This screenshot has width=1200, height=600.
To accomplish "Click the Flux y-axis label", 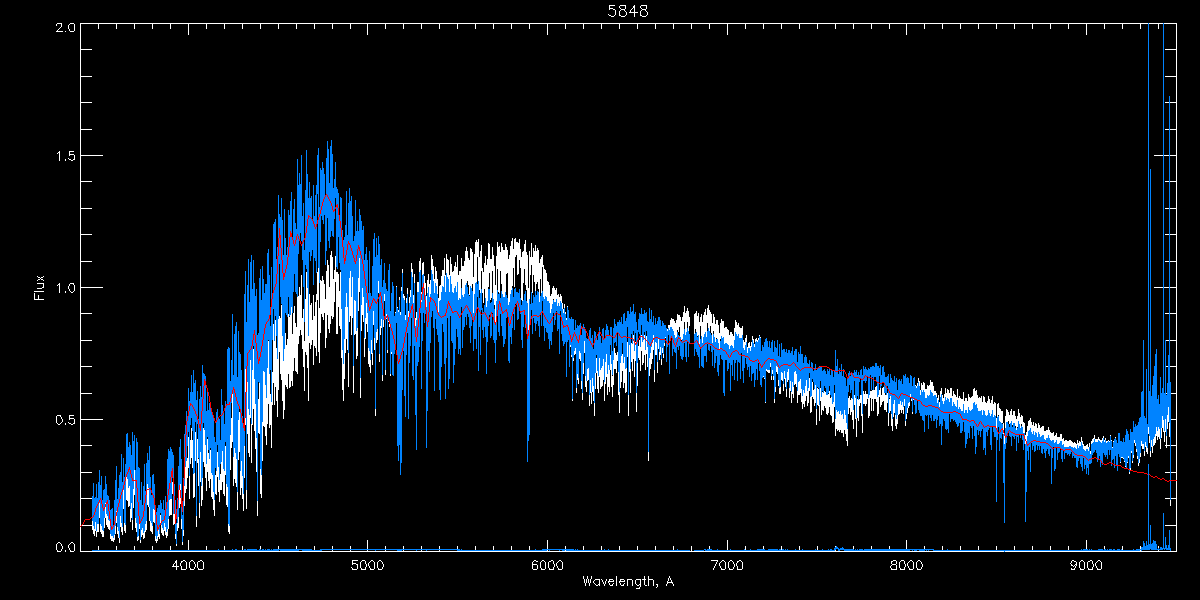I will [40, 288].
